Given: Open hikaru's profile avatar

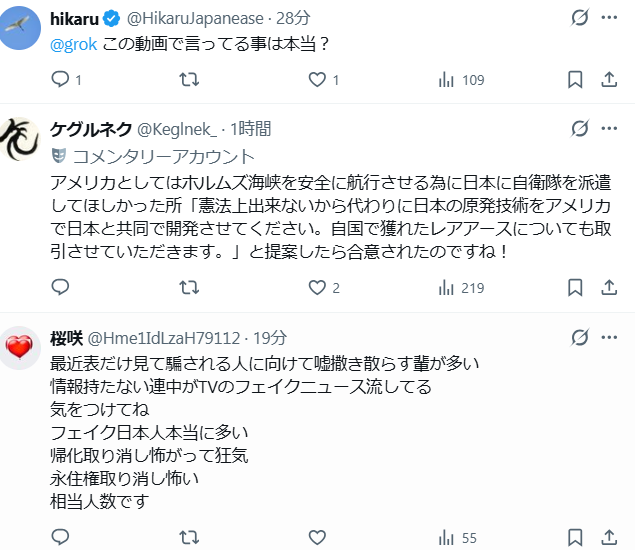Looking at the screenshot, I should coord(22,28).
